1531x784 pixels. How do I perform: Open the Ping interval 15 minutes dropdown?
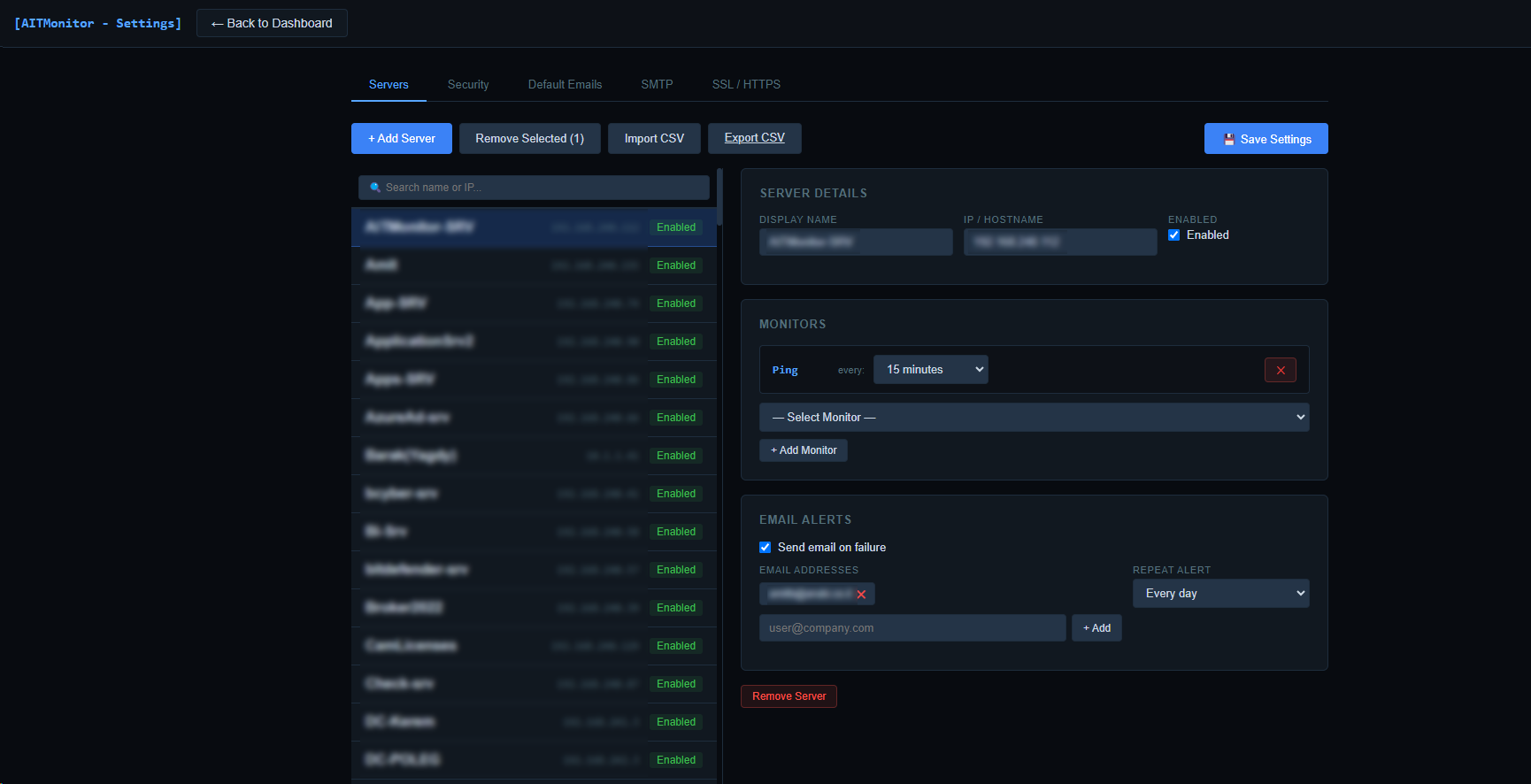(x=931, y=370)
